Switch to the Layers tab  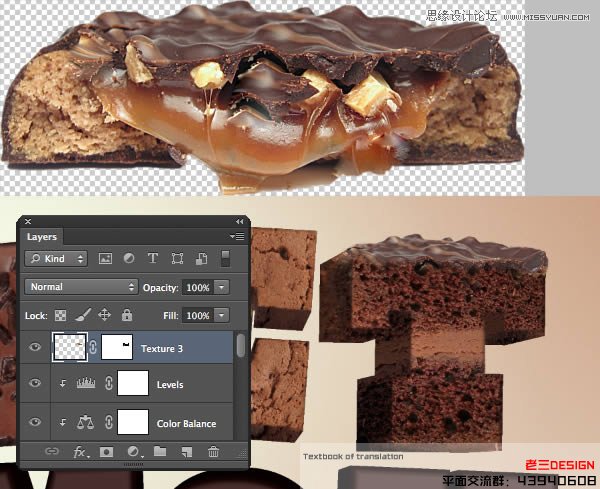(x=42, y=237)
